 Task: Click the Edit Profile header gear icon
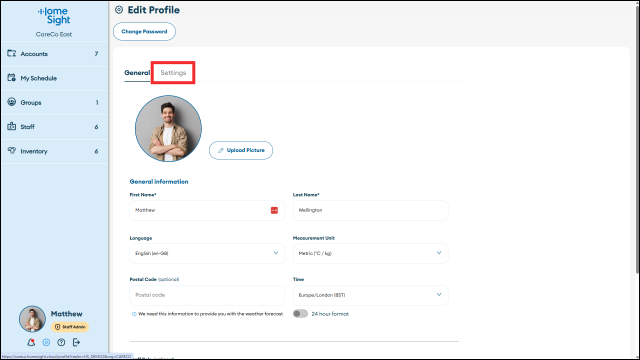[x=119, y=10]
